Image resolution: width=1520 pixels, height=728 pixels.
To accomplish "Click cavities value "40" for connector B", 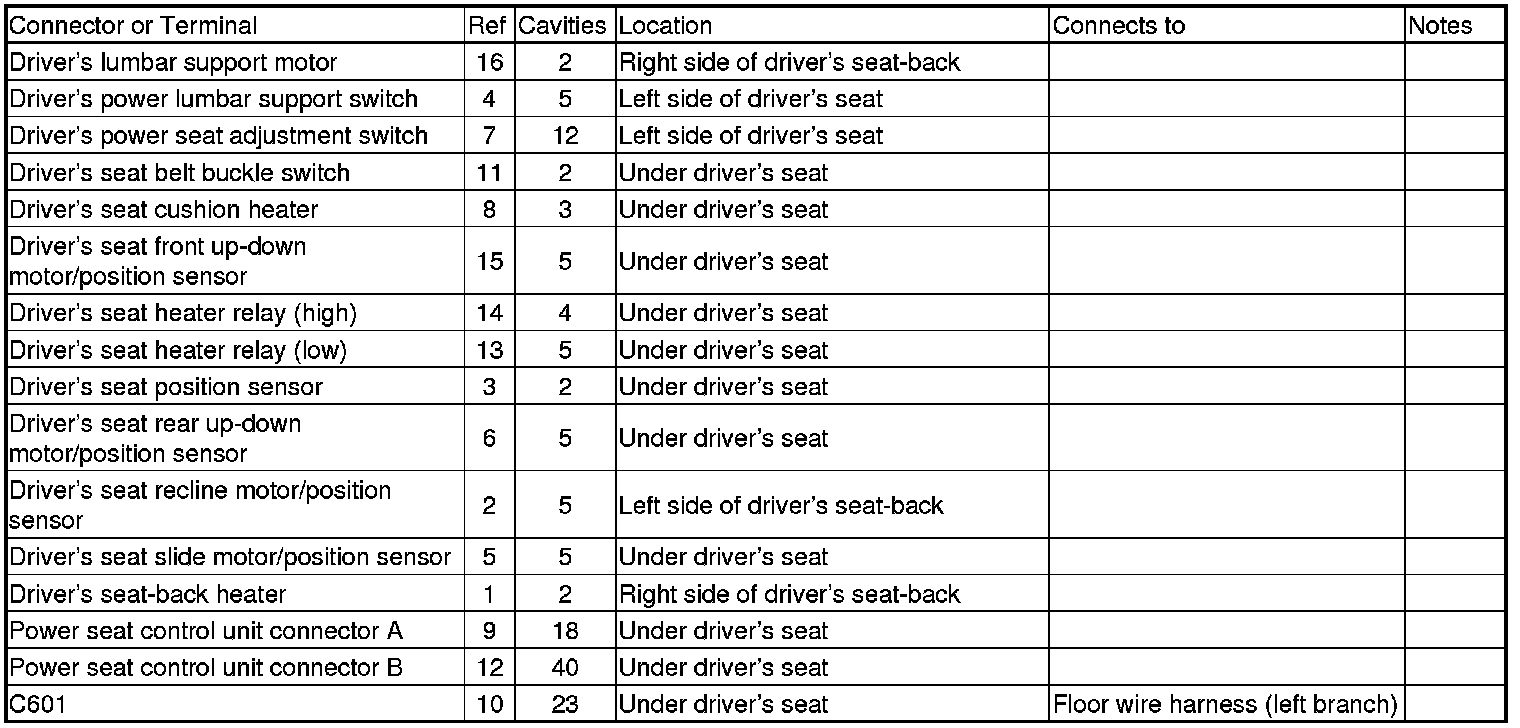I will 565,668.
